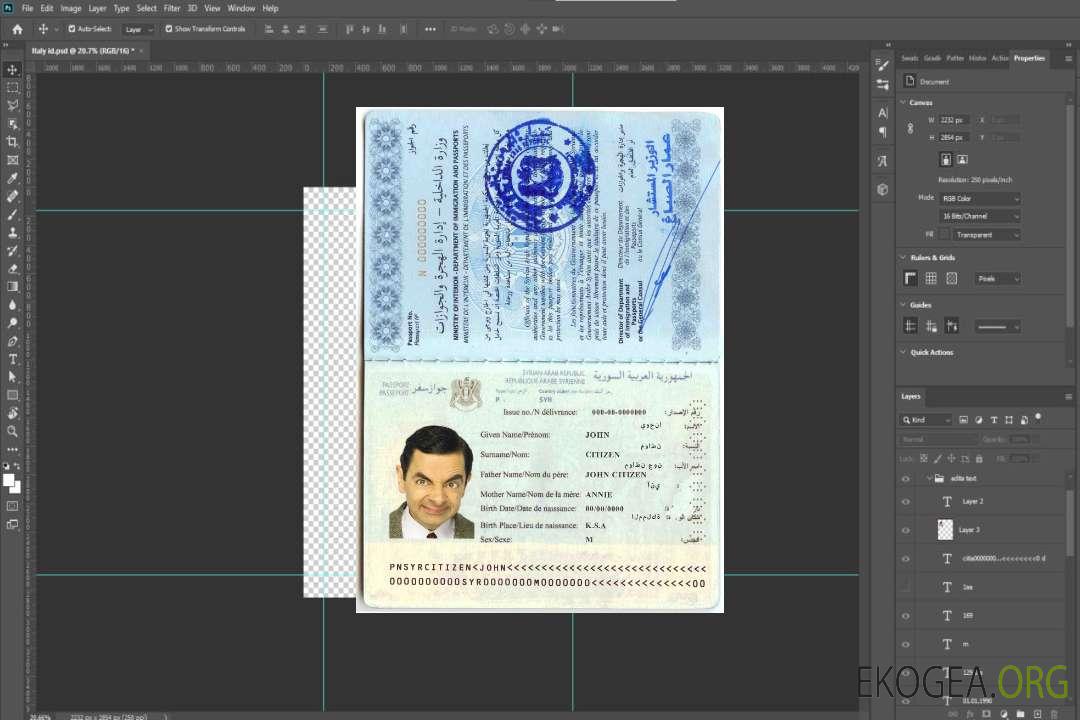The image size is (1080, 720).
Task: Click the background color swatch
Action: point(15,487)
